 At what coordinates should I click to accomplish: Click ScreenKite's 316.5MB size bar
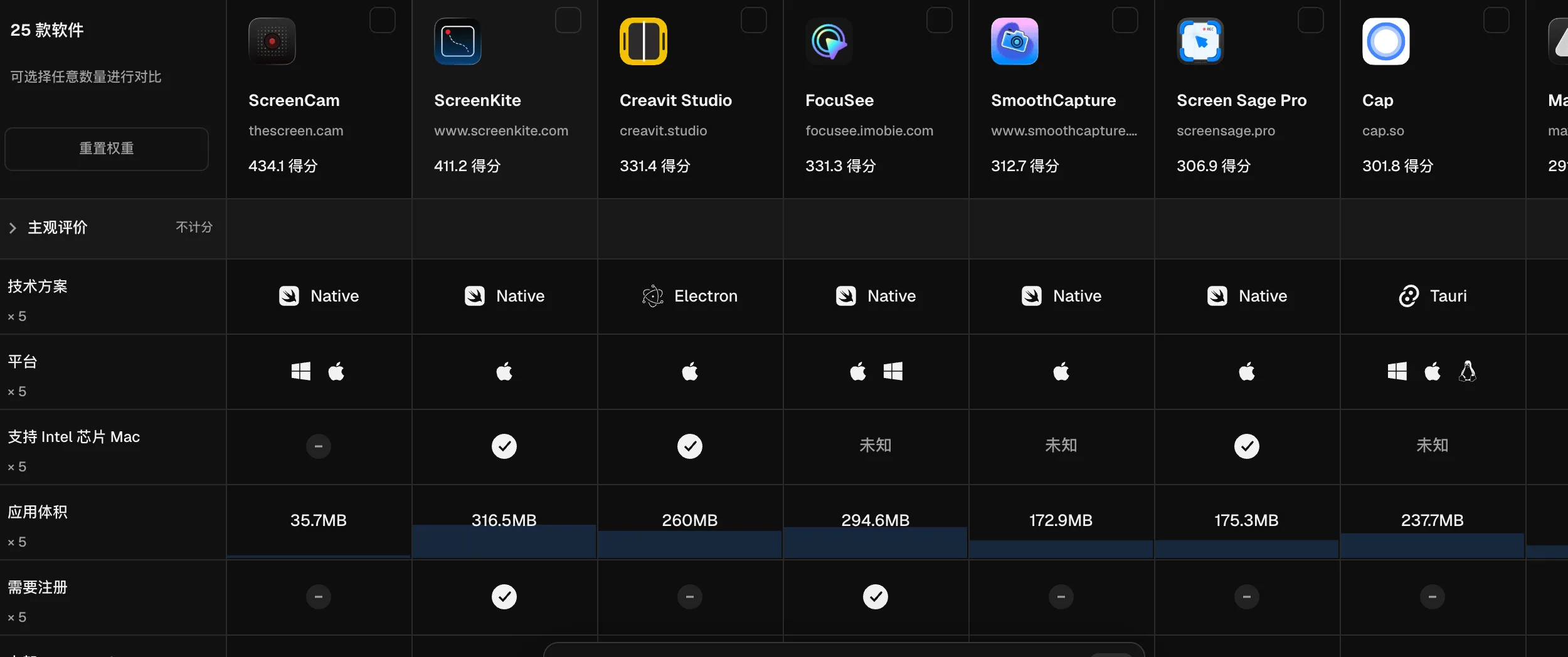[504, 541]
